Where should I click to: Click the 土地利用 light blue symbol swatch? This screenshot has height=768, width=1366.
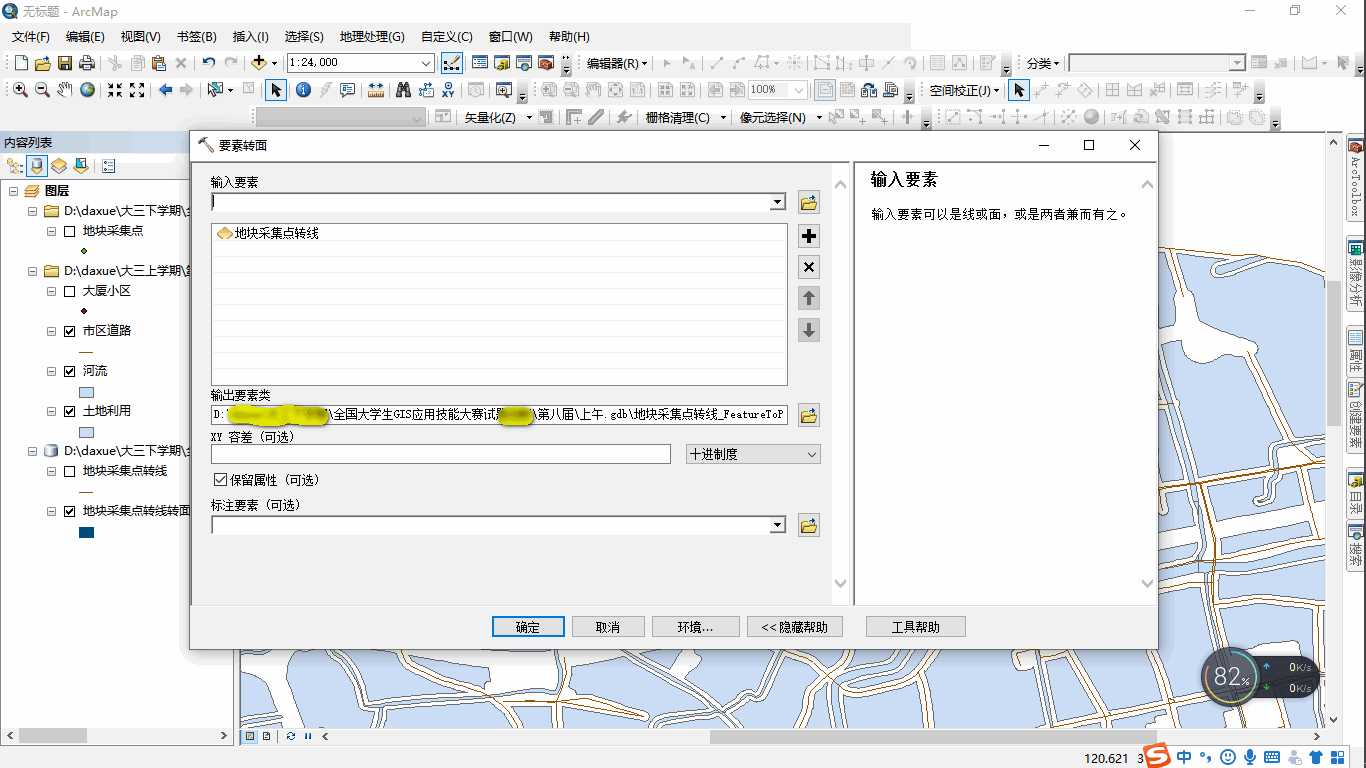86,433
